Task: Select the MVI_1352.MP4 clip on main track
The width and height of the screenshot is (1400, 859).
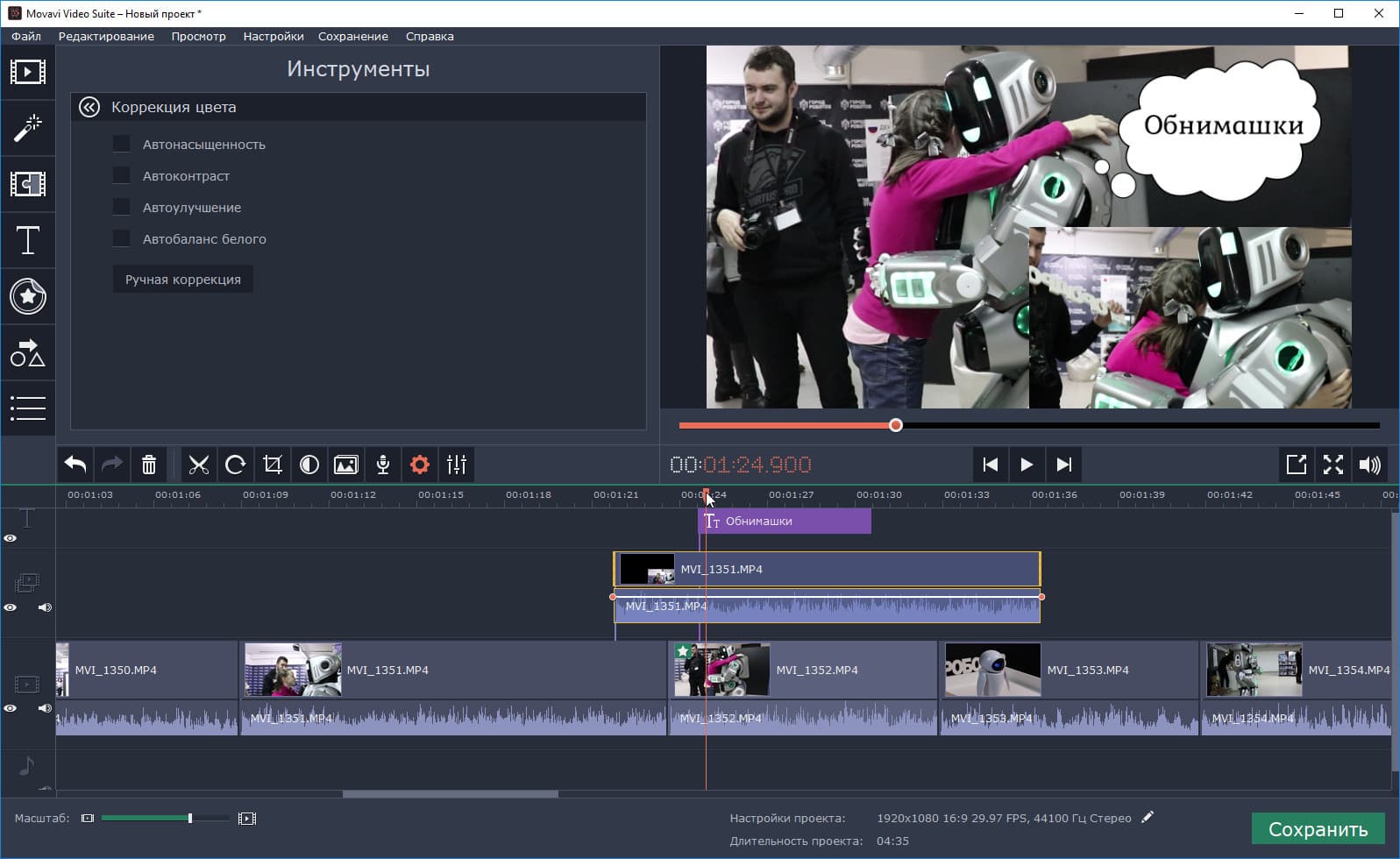Action: click(803, 671)
